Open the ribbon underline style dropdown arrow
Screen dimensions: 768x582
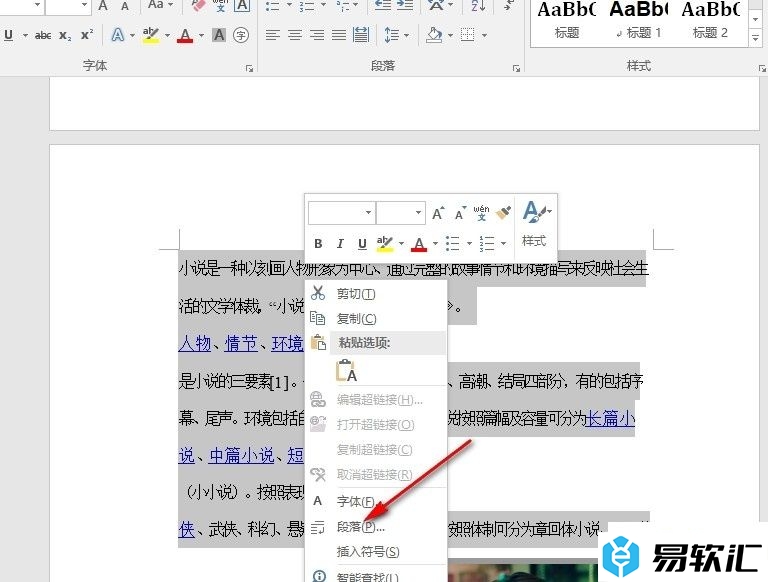point(25,35)
